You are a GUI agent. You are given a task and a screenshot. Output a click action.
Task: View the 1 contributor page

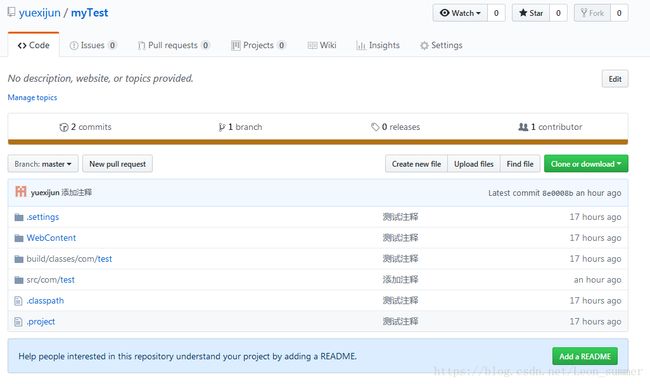pyautogui.click(x=550, y=127)
